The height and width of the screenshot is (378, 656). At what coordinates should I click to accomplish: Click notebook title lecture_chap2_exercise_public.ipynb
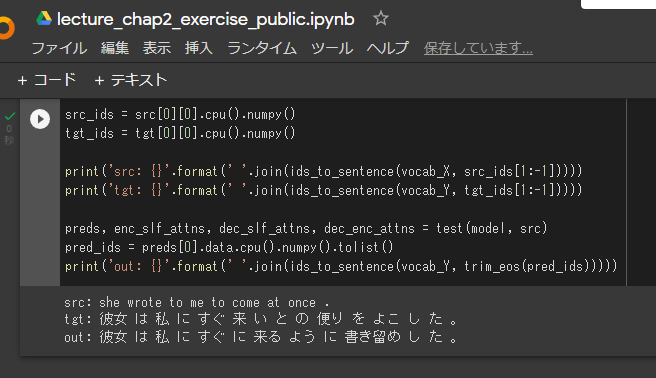coord(205,19)
